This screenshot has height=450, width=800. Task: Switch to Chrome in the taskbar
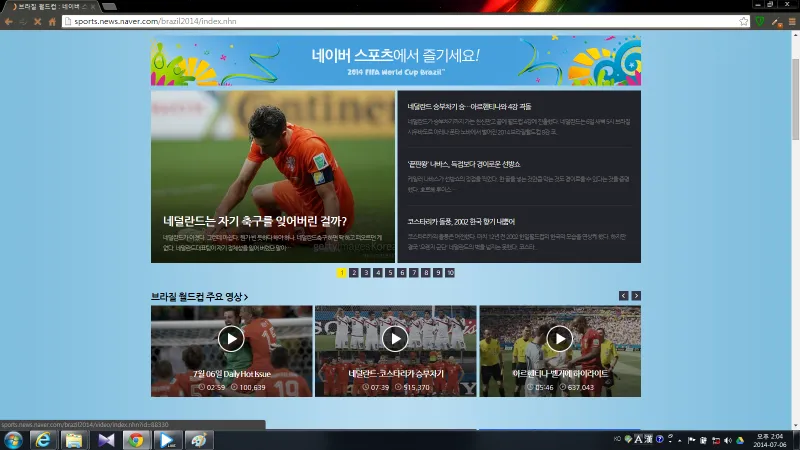[136, 440]
